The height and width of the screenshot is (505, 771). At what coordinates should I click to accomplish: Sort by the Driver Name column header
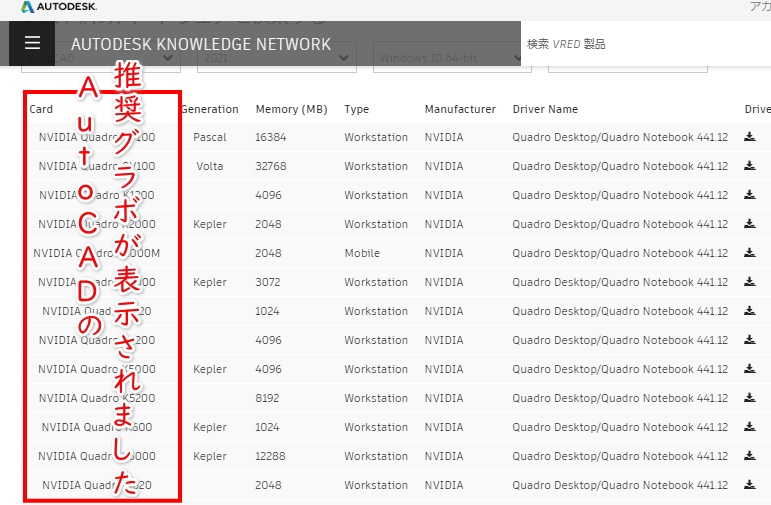[x=545, y=109]
